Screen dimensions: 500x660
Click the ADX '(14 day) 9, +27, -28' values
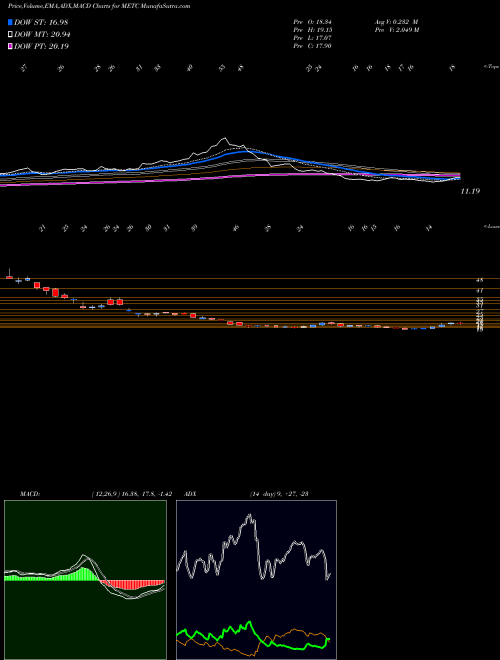[x=277, y=494]
